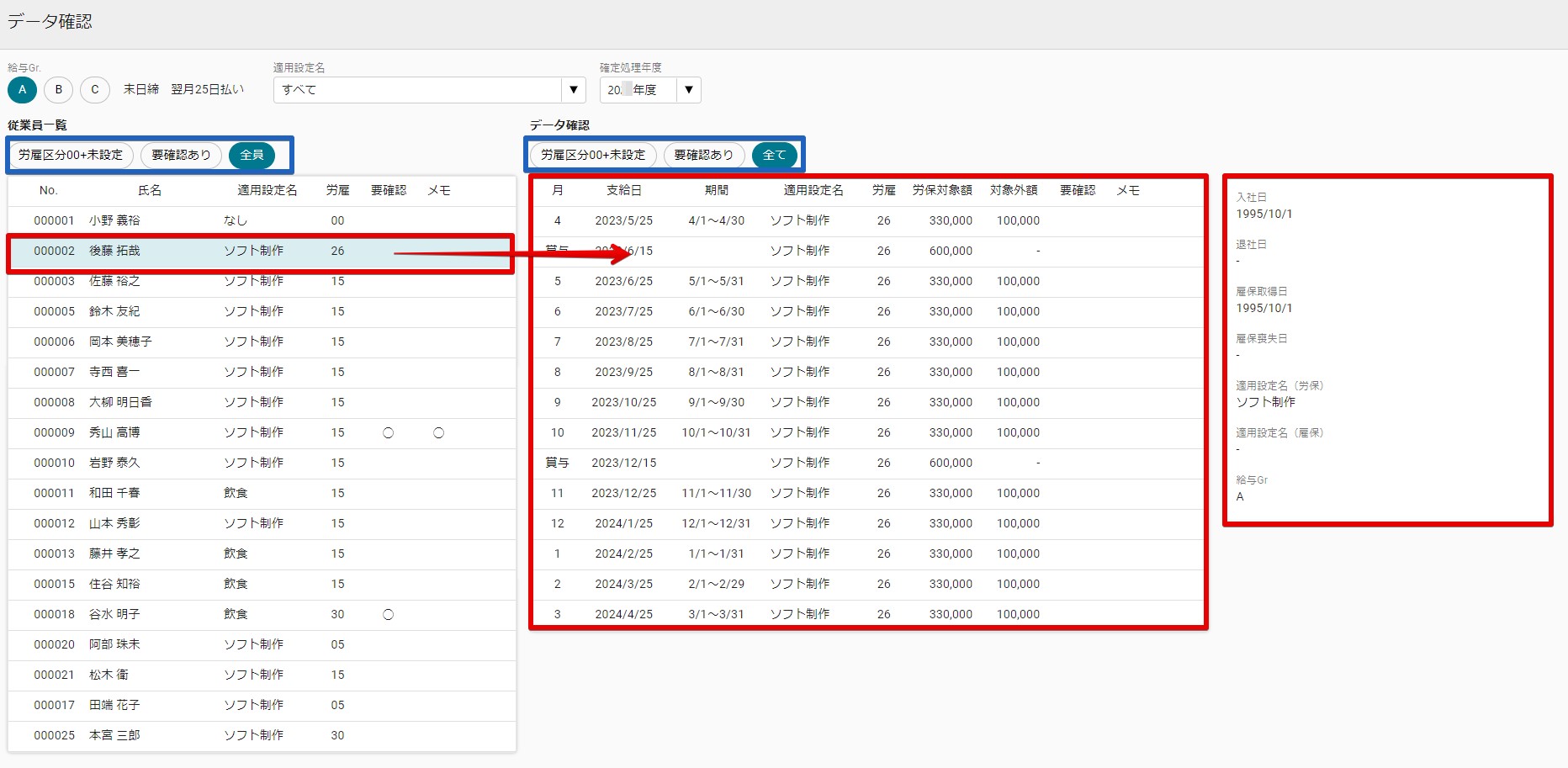This screenshot has height=768, width=1568.
Task: Select payment row dated 2024/2/25
Action: (x=868, y=553)
